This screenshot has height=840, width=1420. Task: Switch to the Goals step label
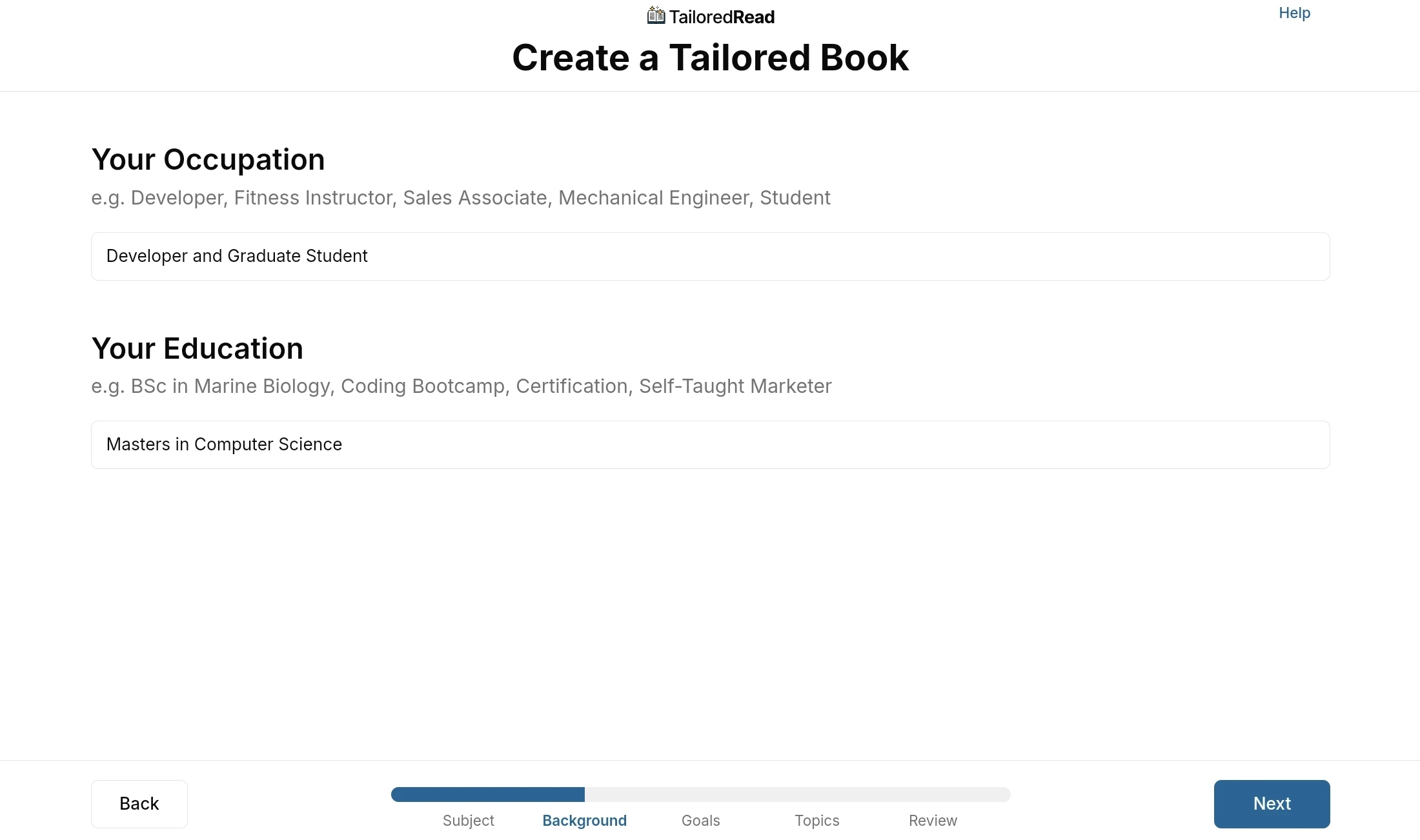click(700, 821)
